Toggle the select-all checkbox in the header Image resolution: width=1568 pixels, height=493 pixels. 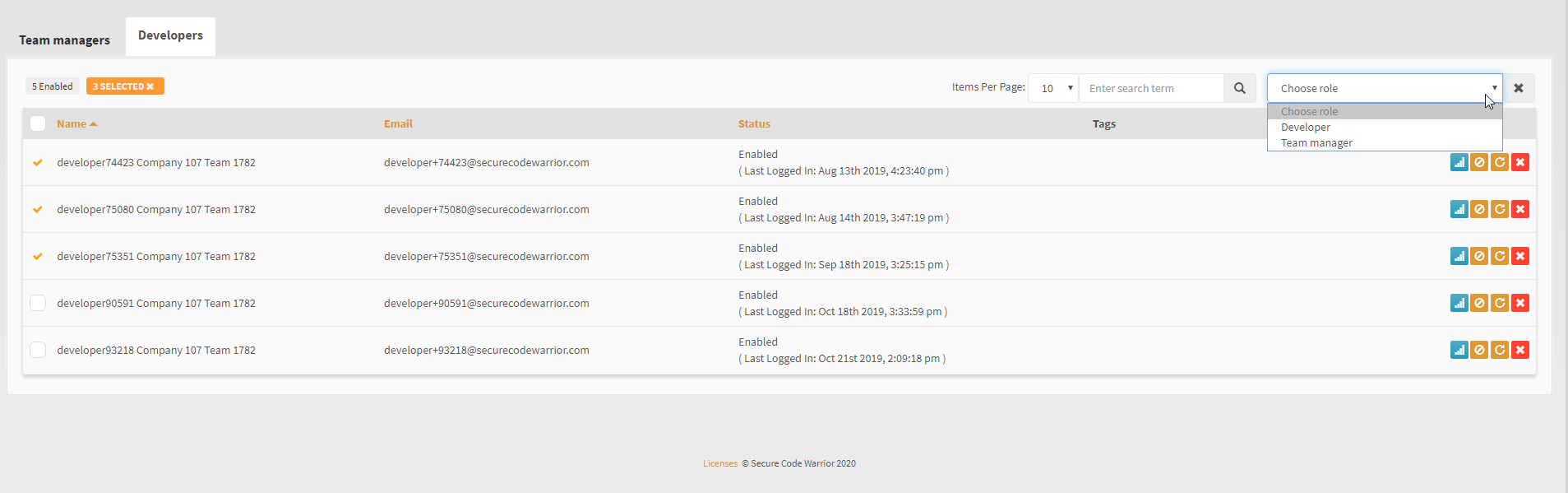pos(38,123)
